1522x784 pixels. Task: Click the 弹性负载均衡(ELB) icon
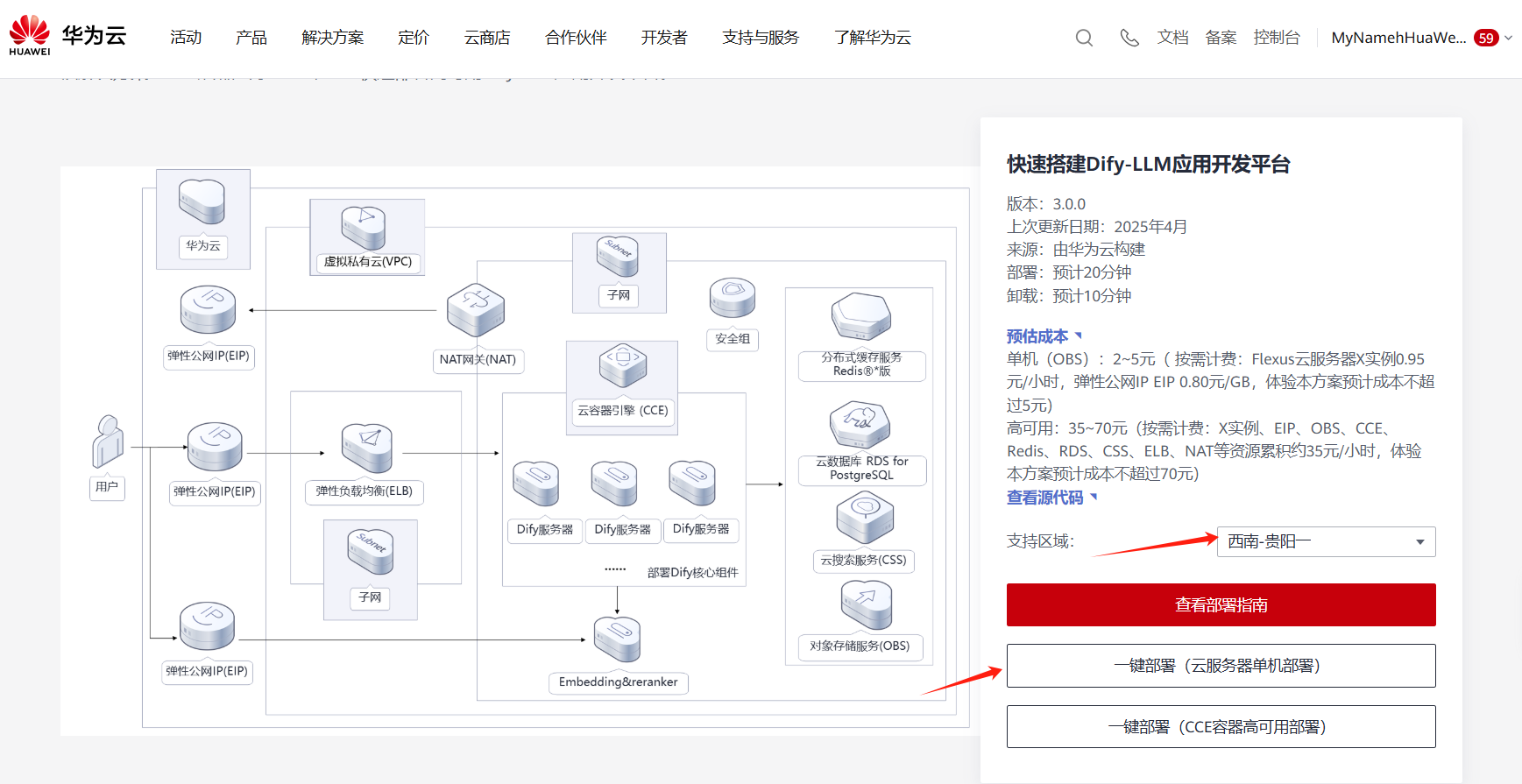367,448
